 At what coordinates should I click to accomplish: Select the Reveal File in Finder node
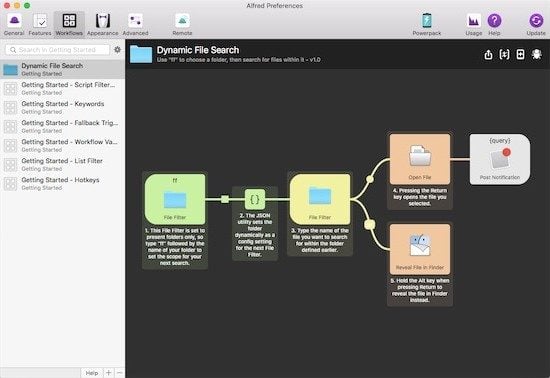(x=420, y=249)
